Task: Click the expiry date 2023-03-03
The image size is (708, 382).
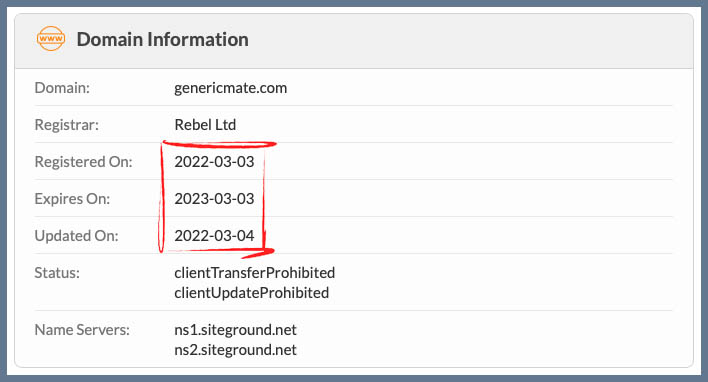Action: [x=214, y=199]
